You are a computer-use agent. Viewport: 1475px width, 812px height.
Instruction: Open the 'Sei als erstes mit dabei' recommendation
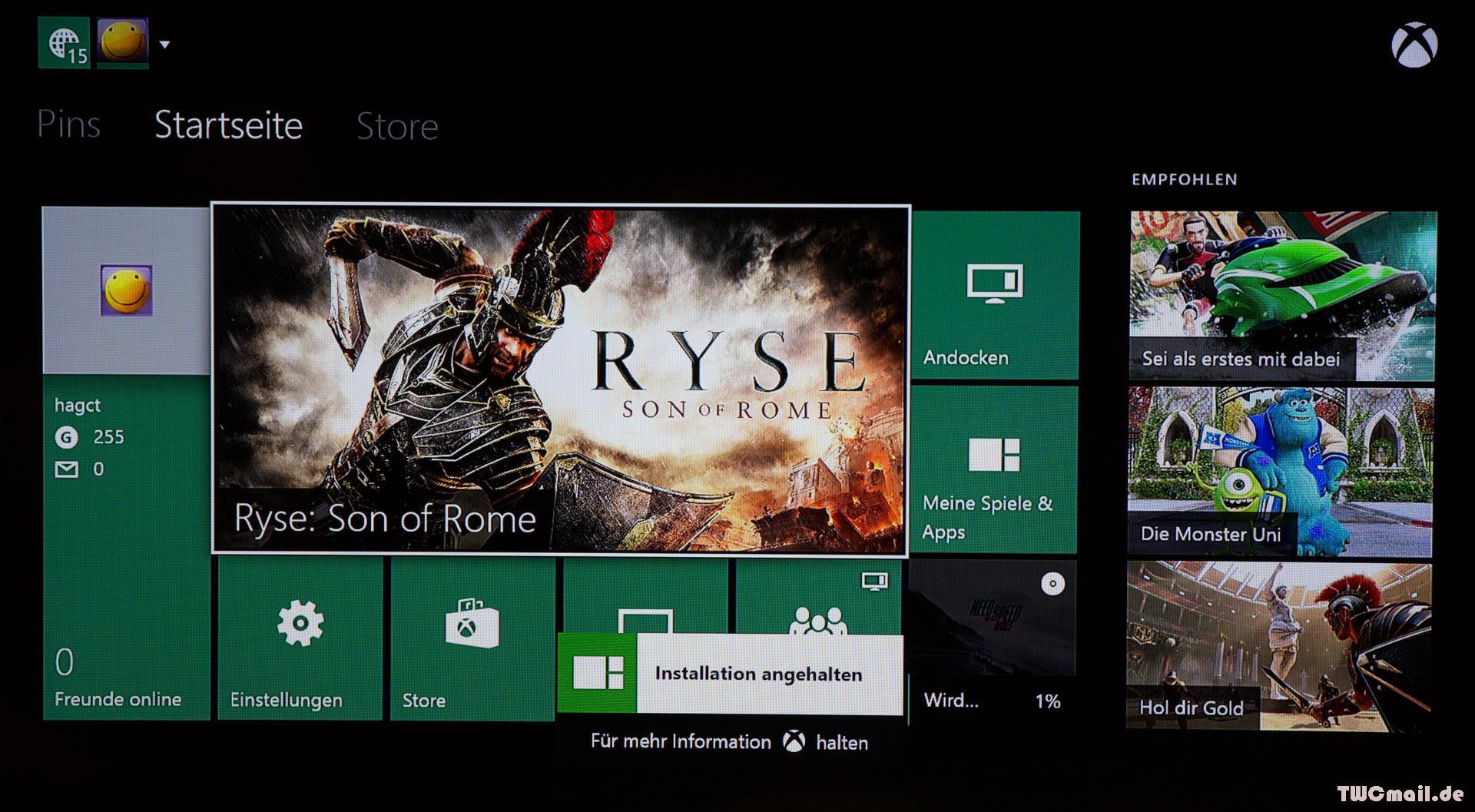[x=1281, y=296]
